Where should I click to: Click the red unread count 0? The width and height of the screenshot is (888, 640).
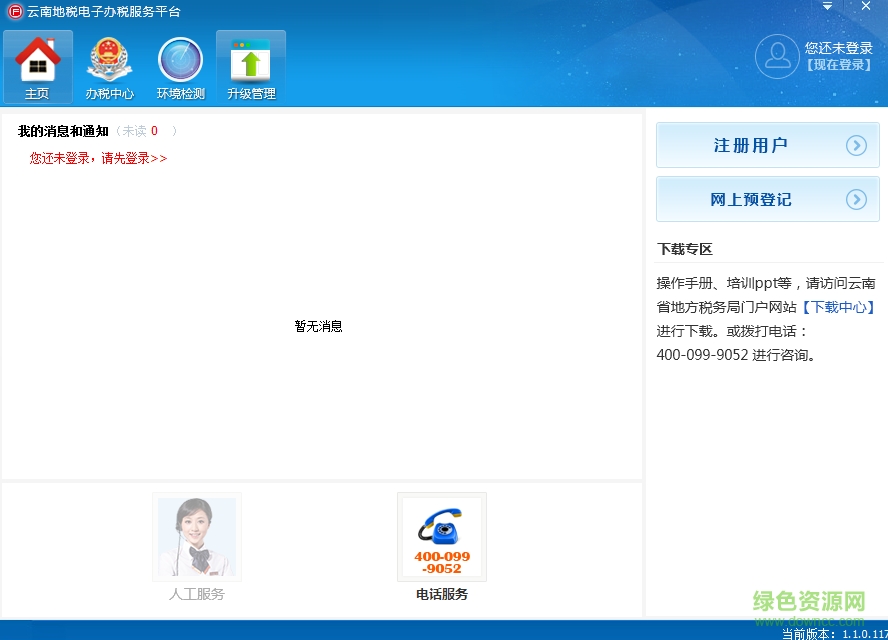click(x=156, y=130)
